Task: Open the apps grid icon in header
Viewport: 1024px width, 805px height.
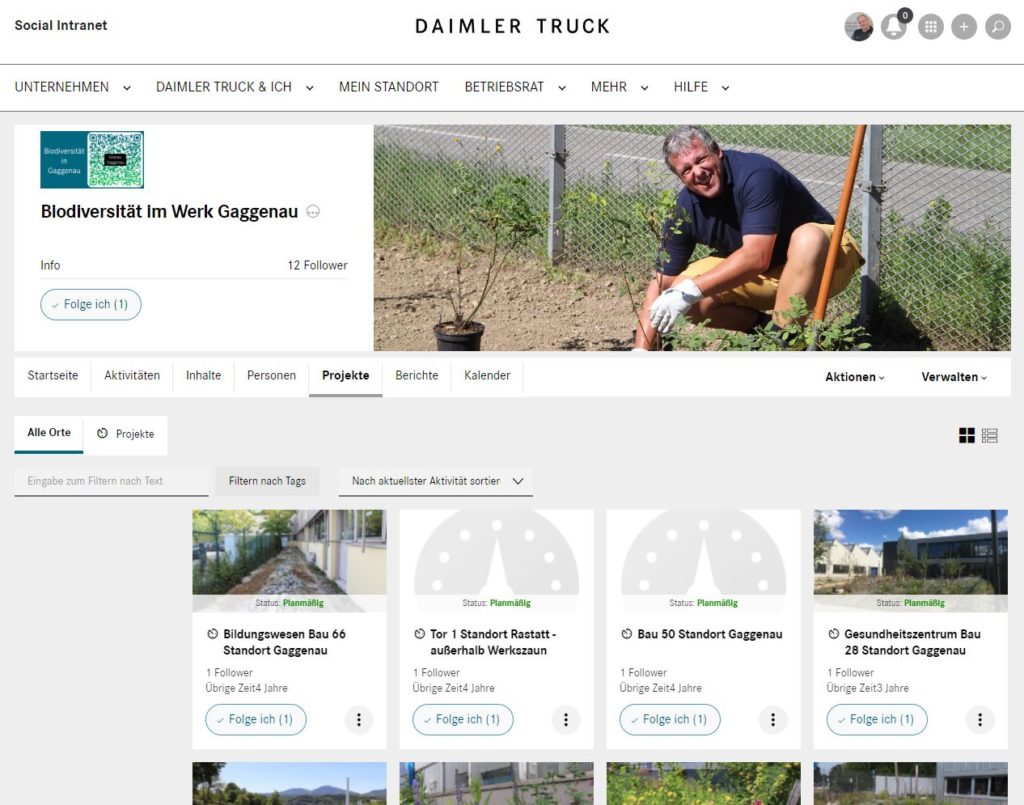Action: (931, 27)
